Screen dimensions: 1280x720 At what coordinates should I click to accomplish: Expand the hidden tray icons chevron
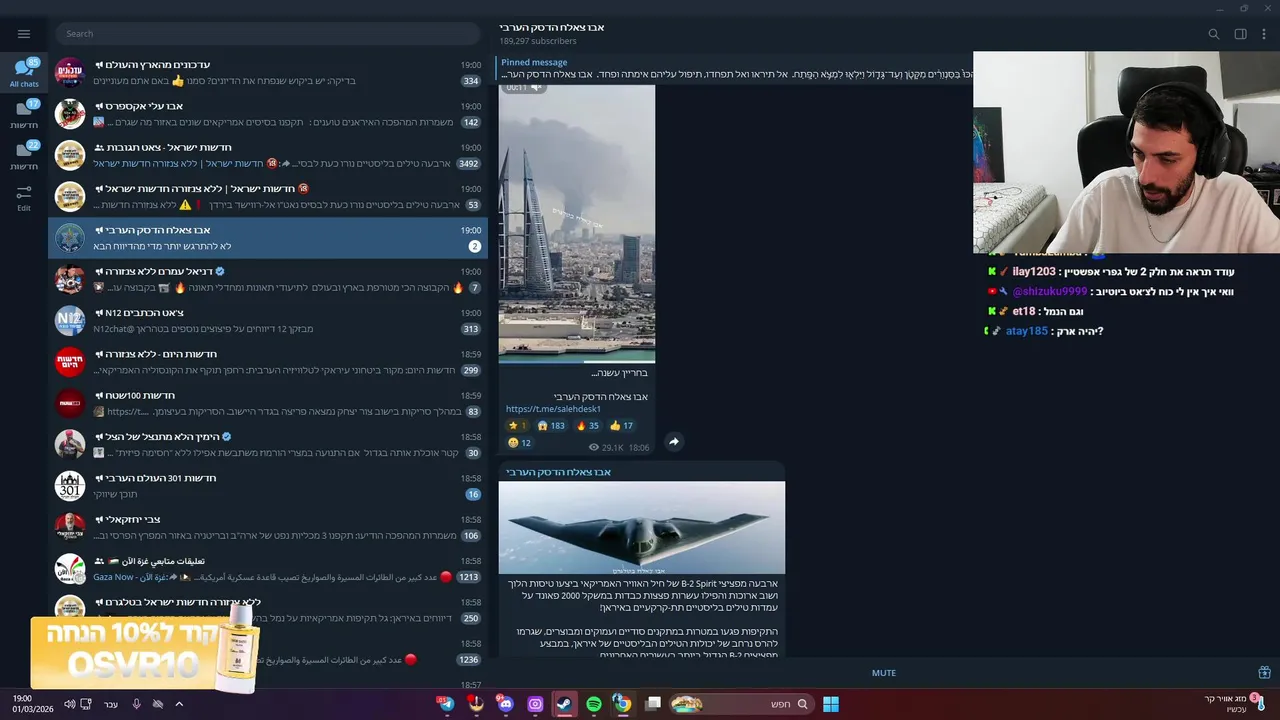(179, 704)
